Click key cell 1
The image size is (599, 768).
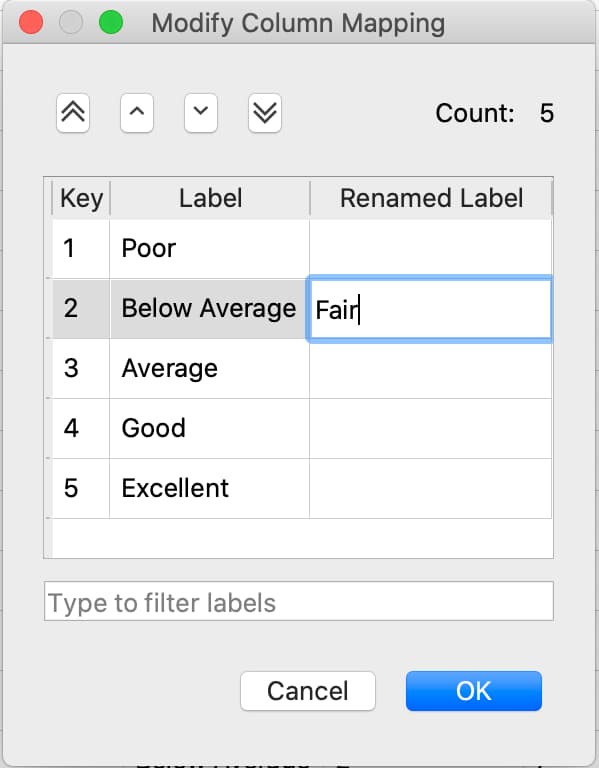click(81, 248)
